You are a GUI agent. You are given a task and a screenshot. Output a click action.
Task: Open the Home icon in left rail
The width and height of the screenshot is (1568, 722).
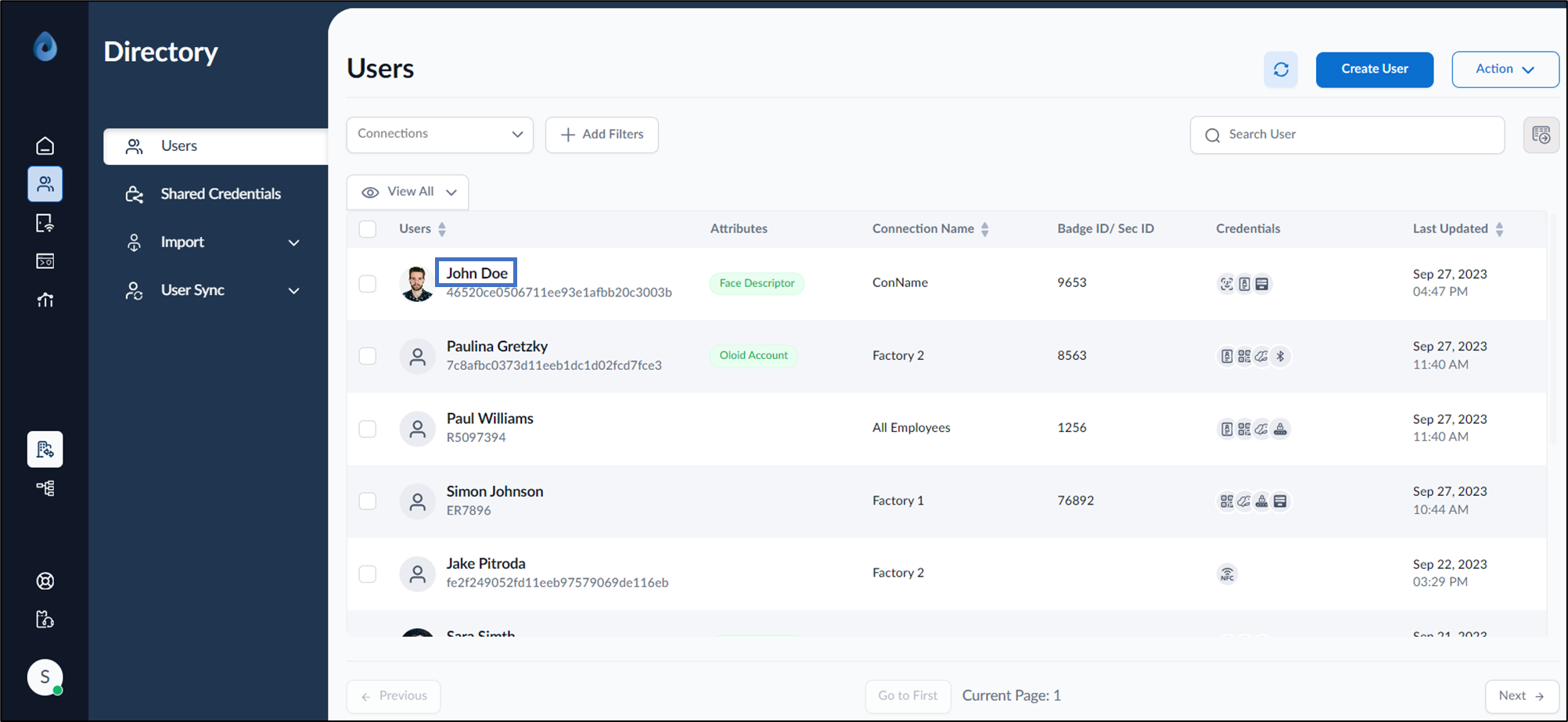pos(45,145)
